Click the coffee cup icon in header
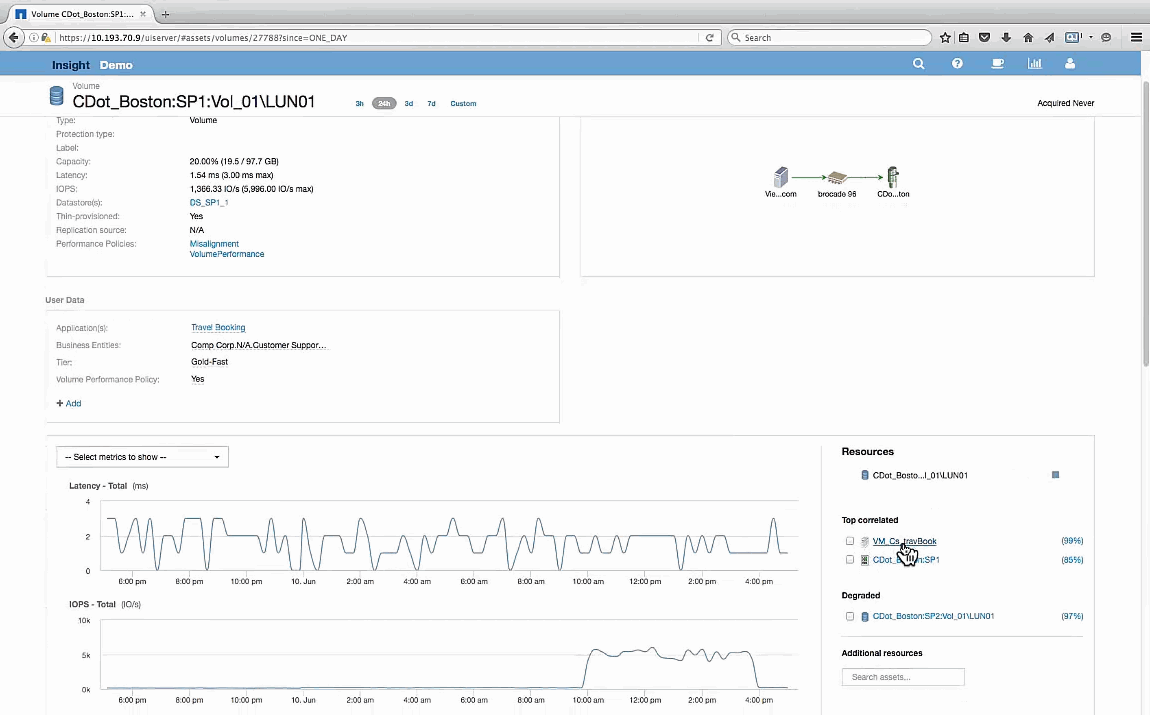The image size is (1150, 715). coord(997,64)
